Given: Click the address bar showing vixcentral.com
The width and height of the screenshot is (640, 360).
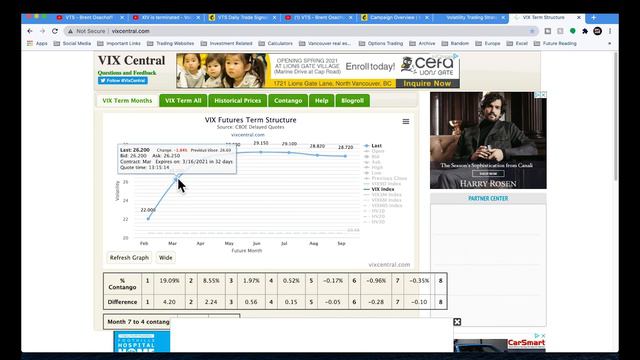Looking at the screenshot, I should click(x=300, y=31).
